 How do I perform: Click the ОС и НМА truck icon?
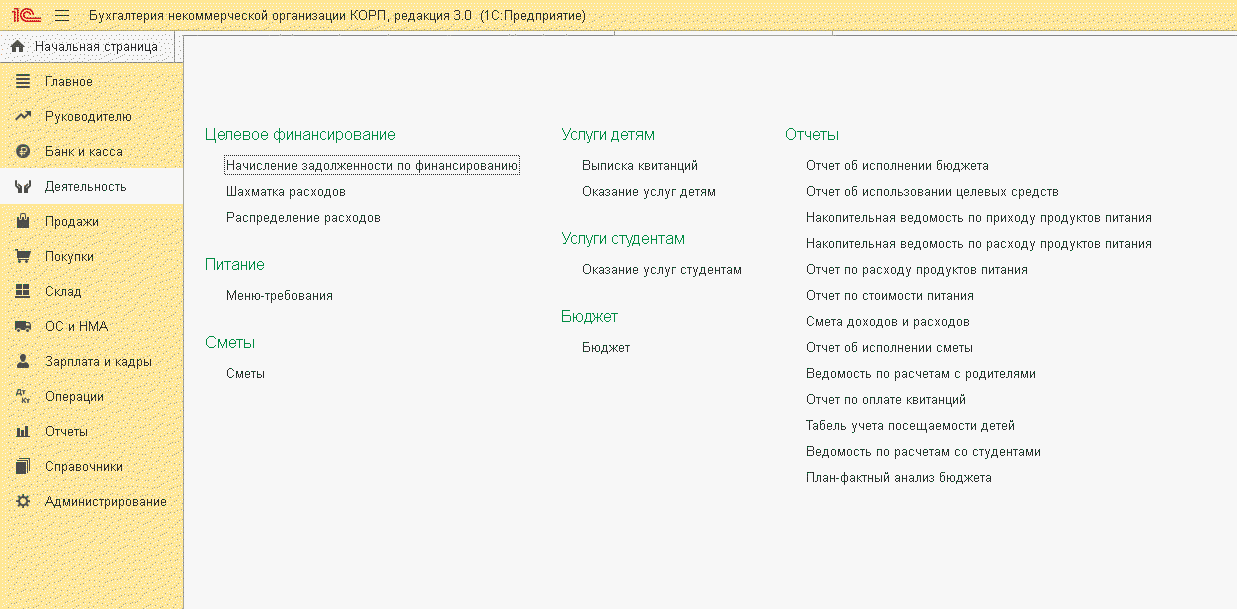pos(23,326)
